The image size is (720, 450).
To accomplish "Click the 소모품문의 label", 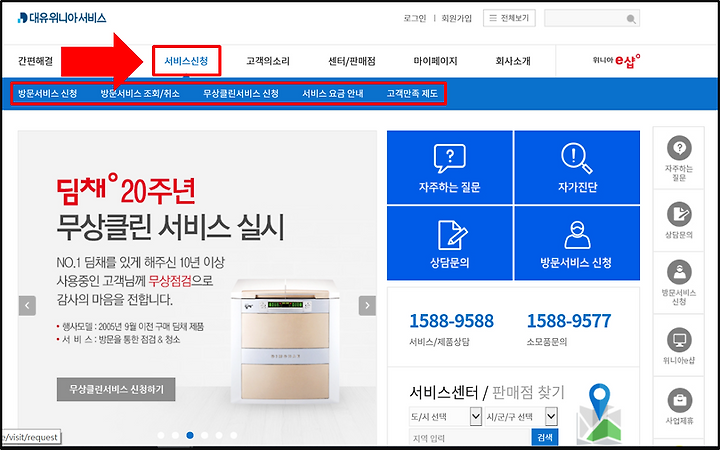I will pyautogui.click(x=547, y=343).
